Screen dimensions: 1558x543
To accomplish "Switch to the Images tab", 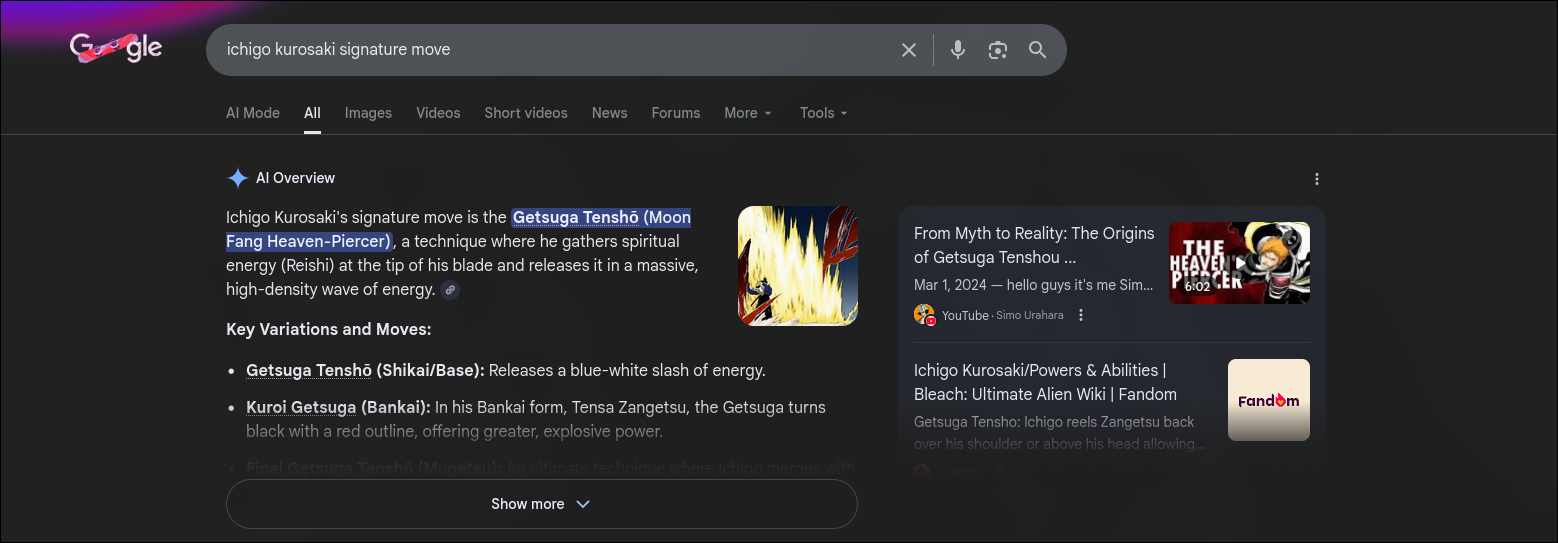I will tap(368, 113).
